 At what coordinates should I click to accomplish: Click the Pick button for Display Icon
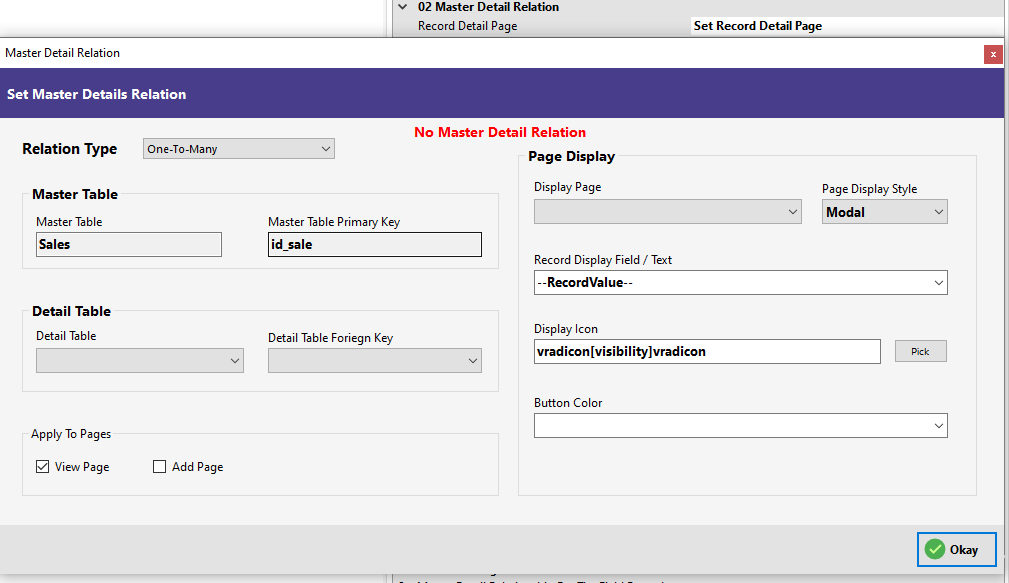click(919, 351)
